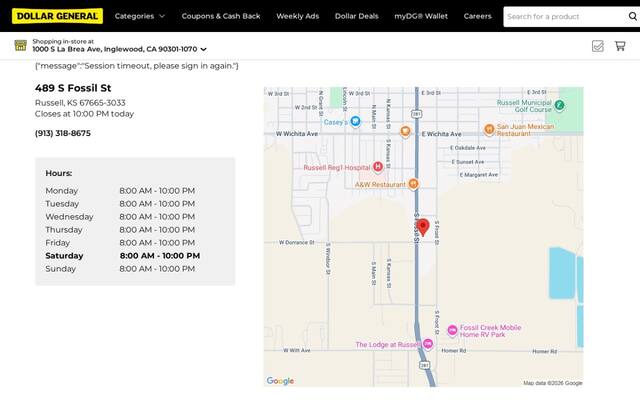
Task: Open the shopping cart
Action: click(x=620, y=46)
